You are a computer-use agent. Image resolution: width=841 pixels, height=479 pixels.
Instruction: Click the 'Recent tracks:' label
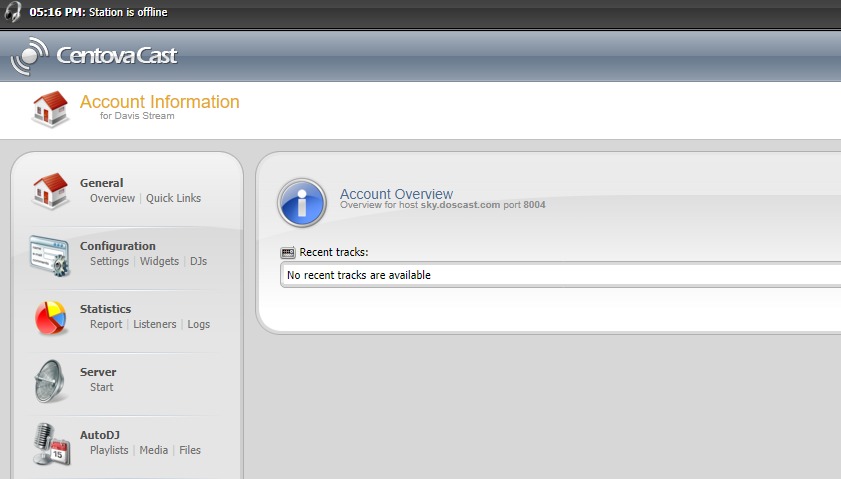pos(334,252)
